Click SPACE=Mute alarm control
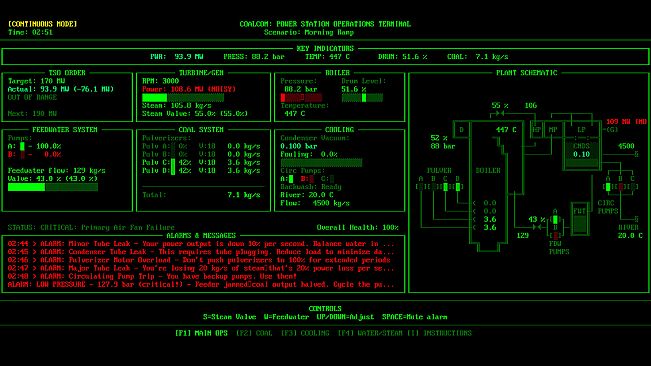This screenshot has height=366, width=651. coord(415,317)
